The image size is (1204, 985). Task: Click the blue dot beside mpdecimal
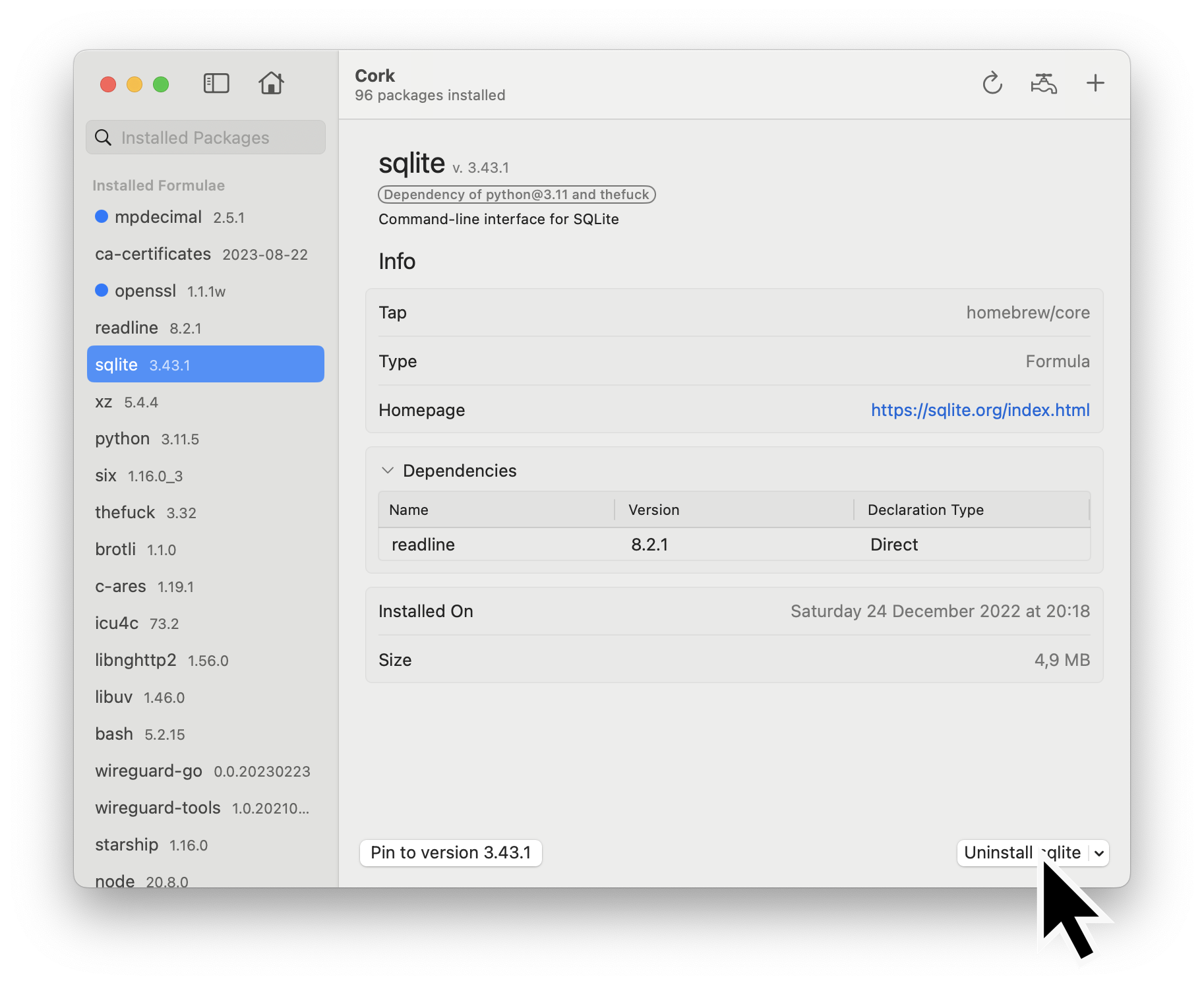102,217
